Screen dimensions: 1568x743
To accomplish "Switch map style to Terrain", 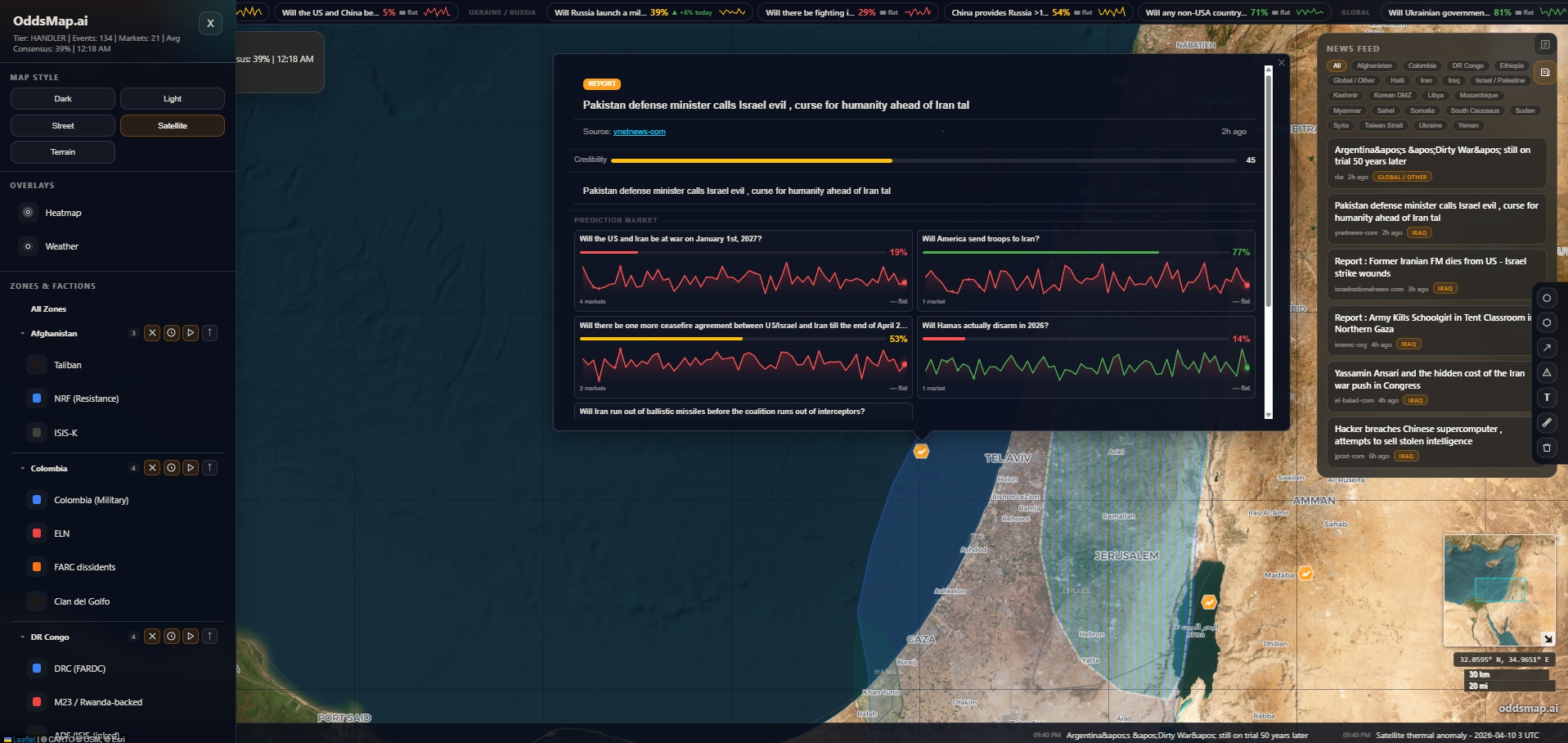I will point(62,152).
